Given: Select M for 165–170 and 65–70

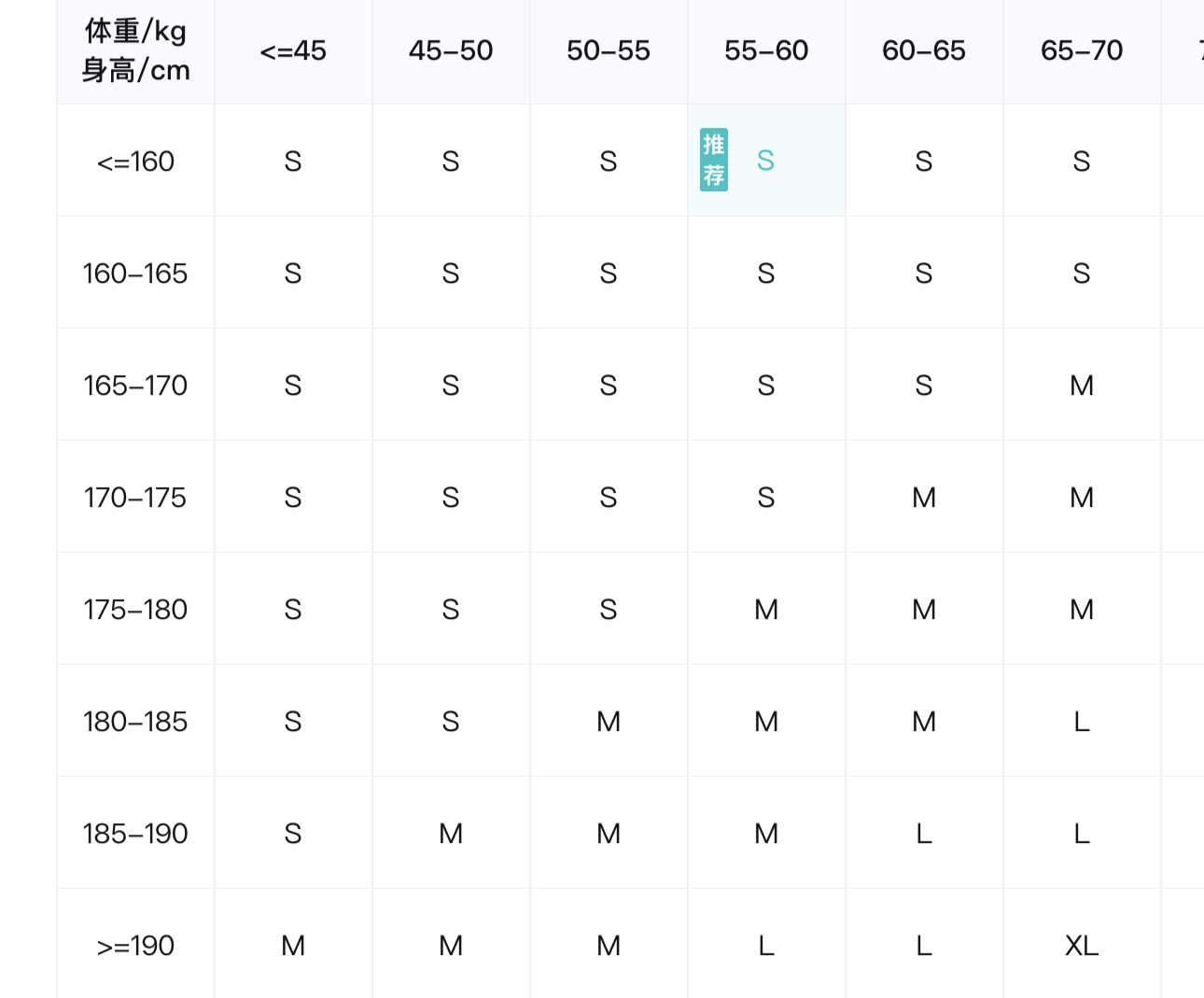Looking at the screenshot, I should (1082, 385).
